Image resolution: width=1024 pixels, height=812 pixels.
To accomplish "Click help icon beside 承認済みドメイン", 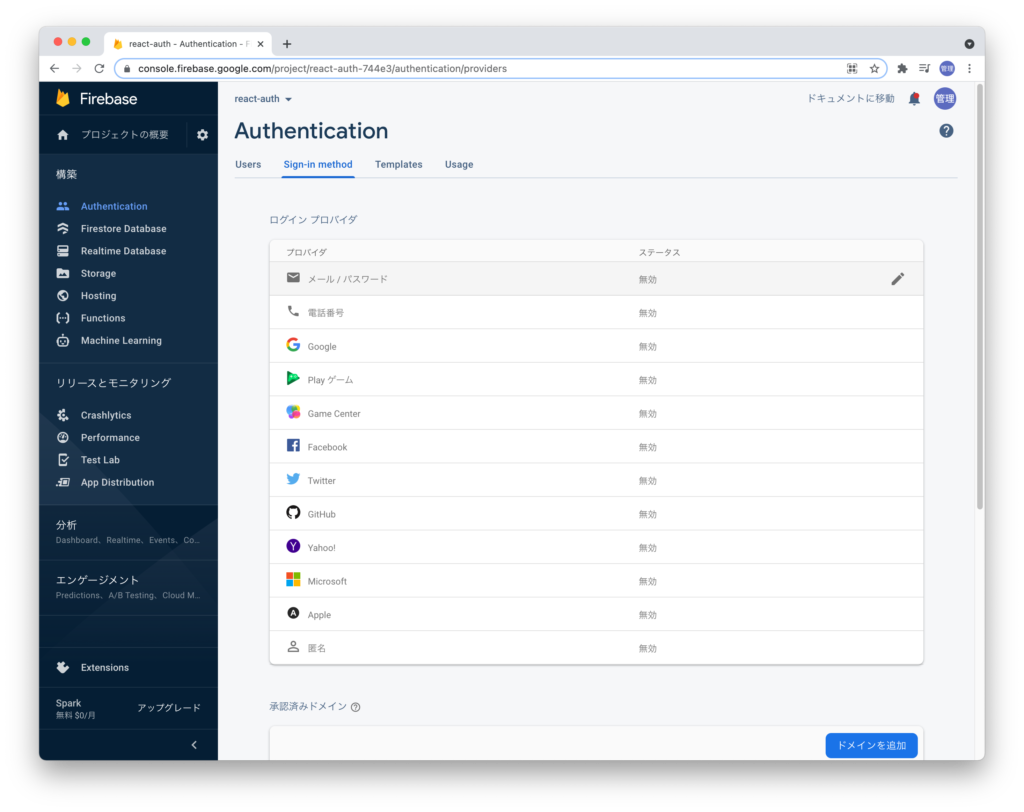I will coord(355,707).
